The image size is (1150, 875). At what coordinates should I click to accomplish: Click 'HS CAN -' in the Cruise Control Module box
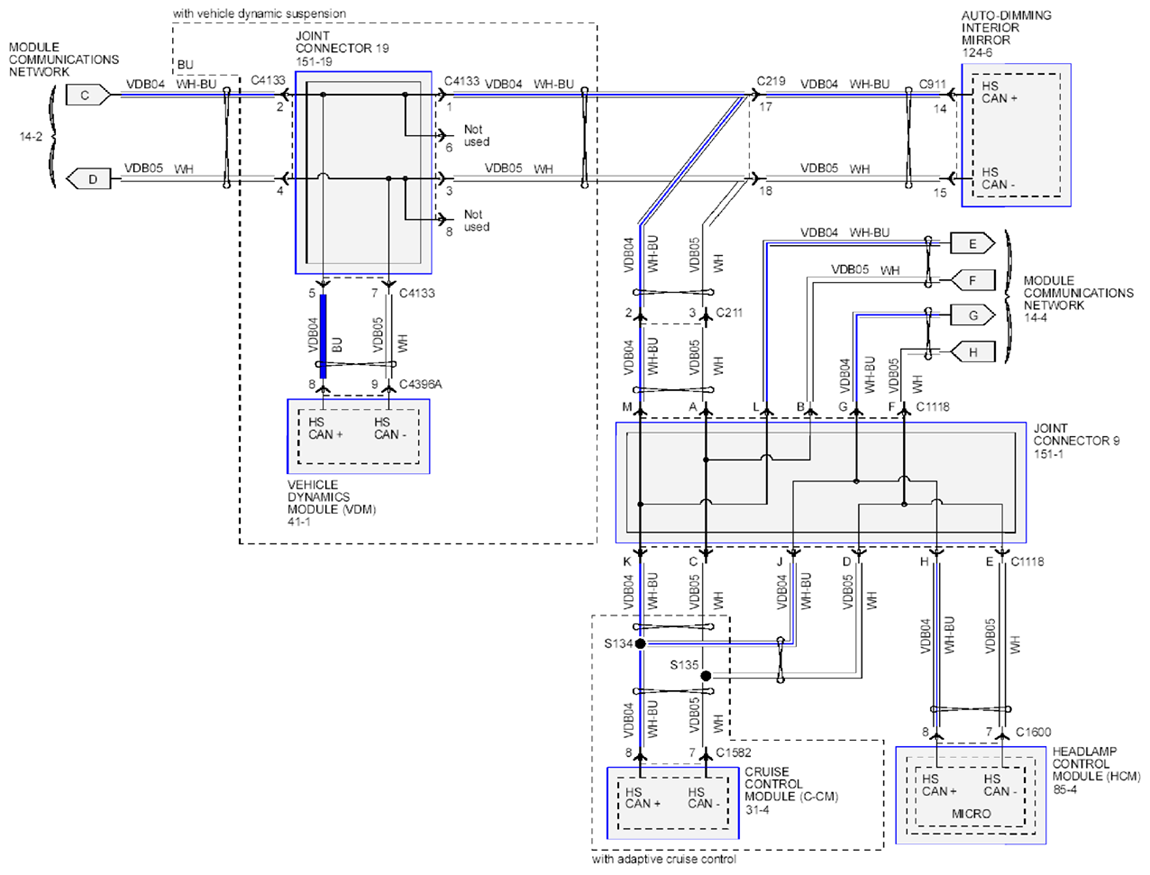coord(703,798)
